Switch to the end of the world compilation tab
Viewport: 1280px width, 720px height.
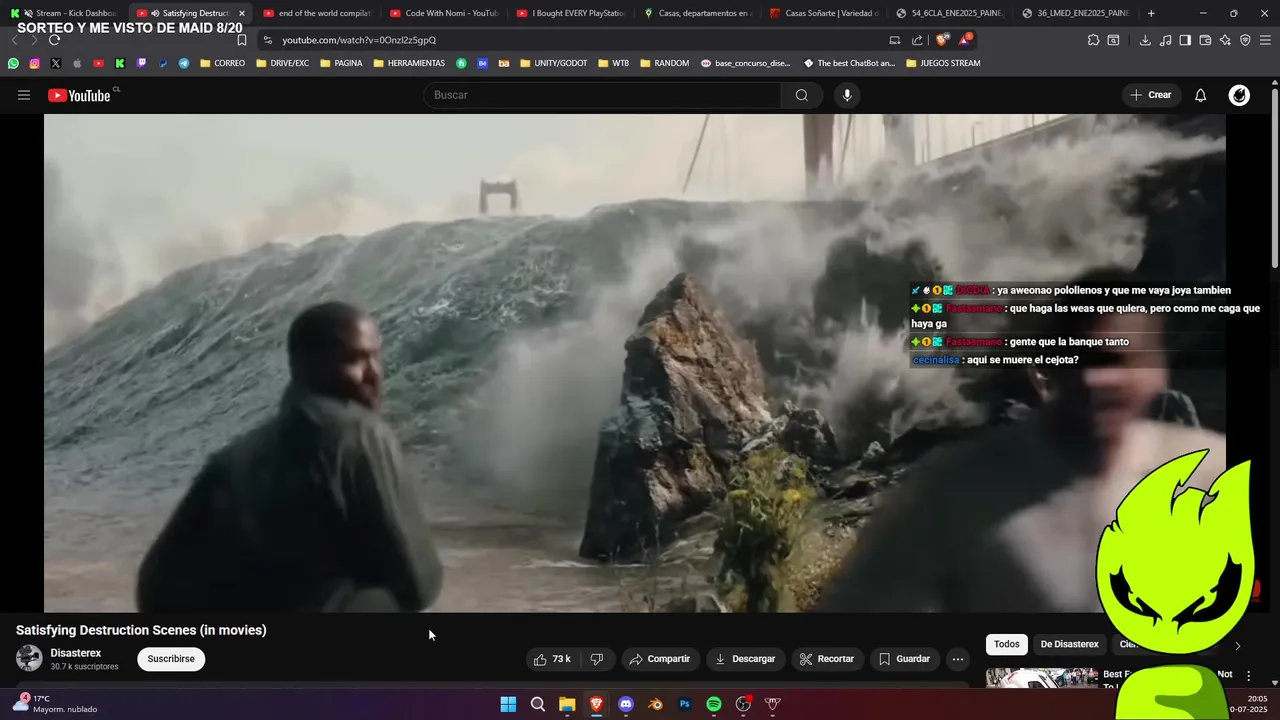(x=317, y=13)
